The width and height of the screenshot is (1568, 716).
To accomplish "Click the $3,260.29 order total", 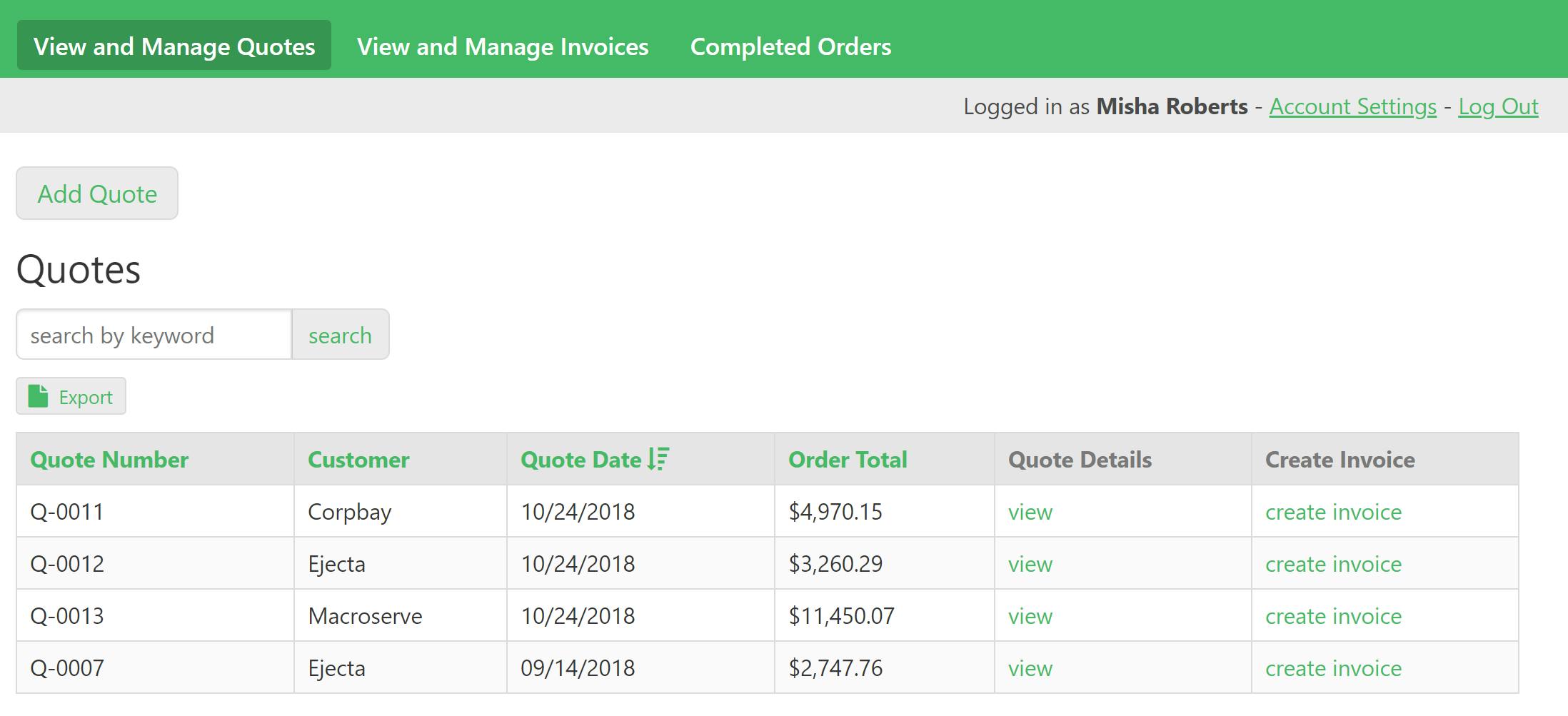I will coord(835,564).
